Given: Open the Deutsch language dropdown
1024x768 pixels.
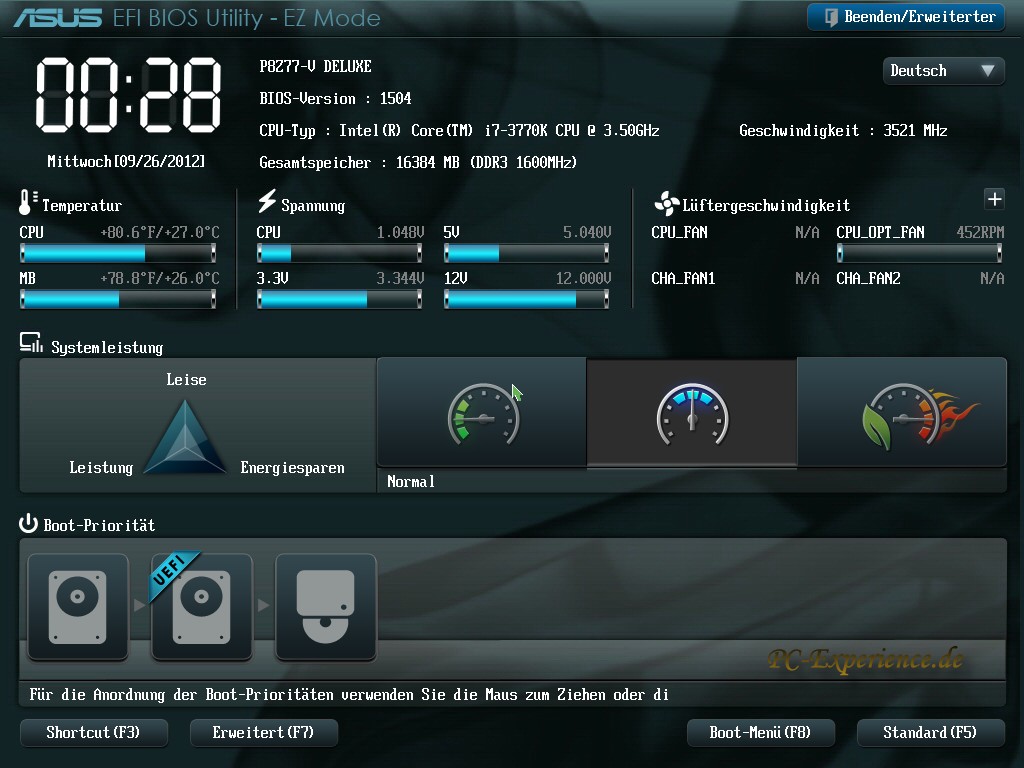Looking at the screenshot, I should (x=943, y=71).
